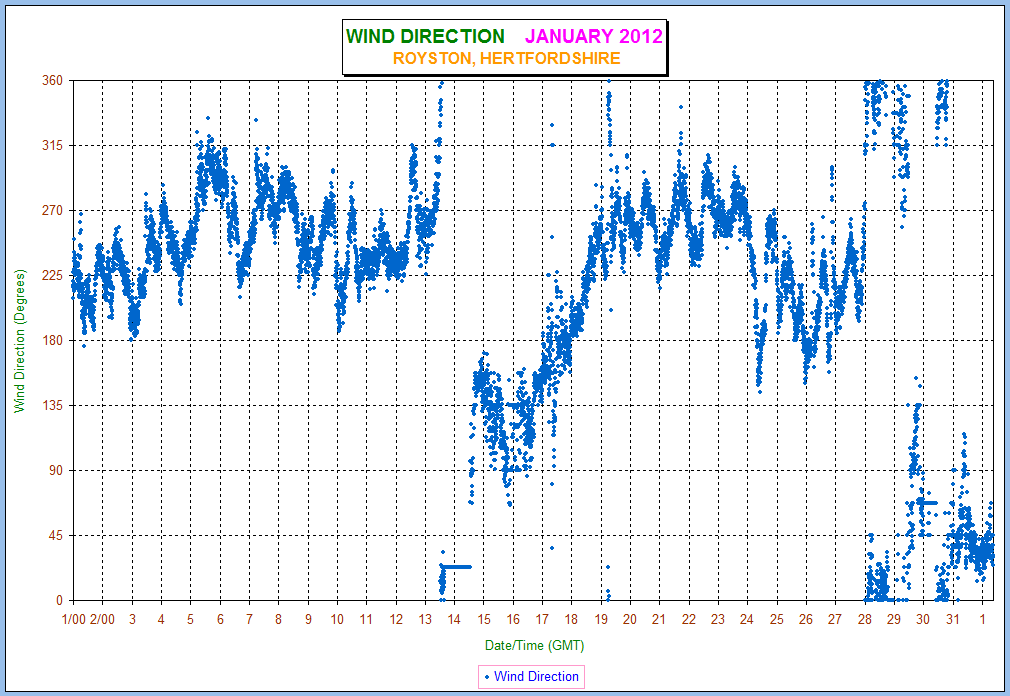
Task: Click the x-axis label for day 13
Action: click(x=425, y=619)
